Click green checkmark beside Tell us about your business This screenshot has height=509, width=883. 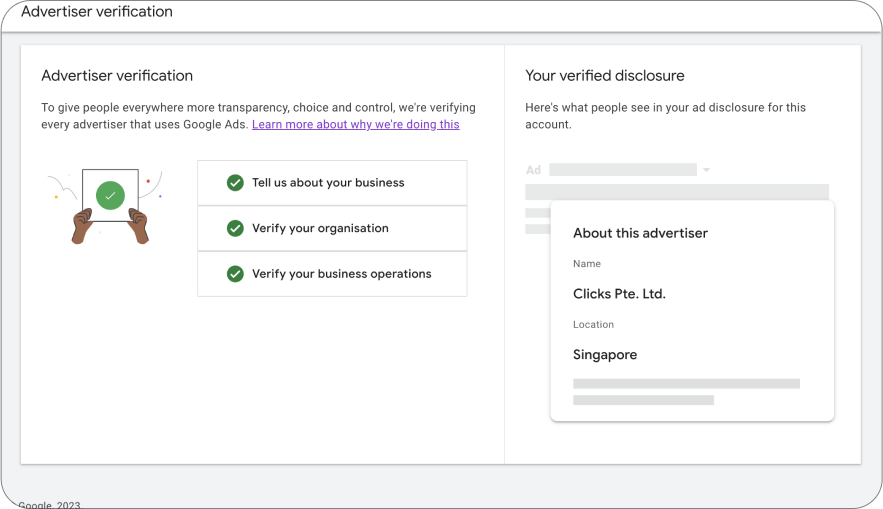[x=235, y=183]
